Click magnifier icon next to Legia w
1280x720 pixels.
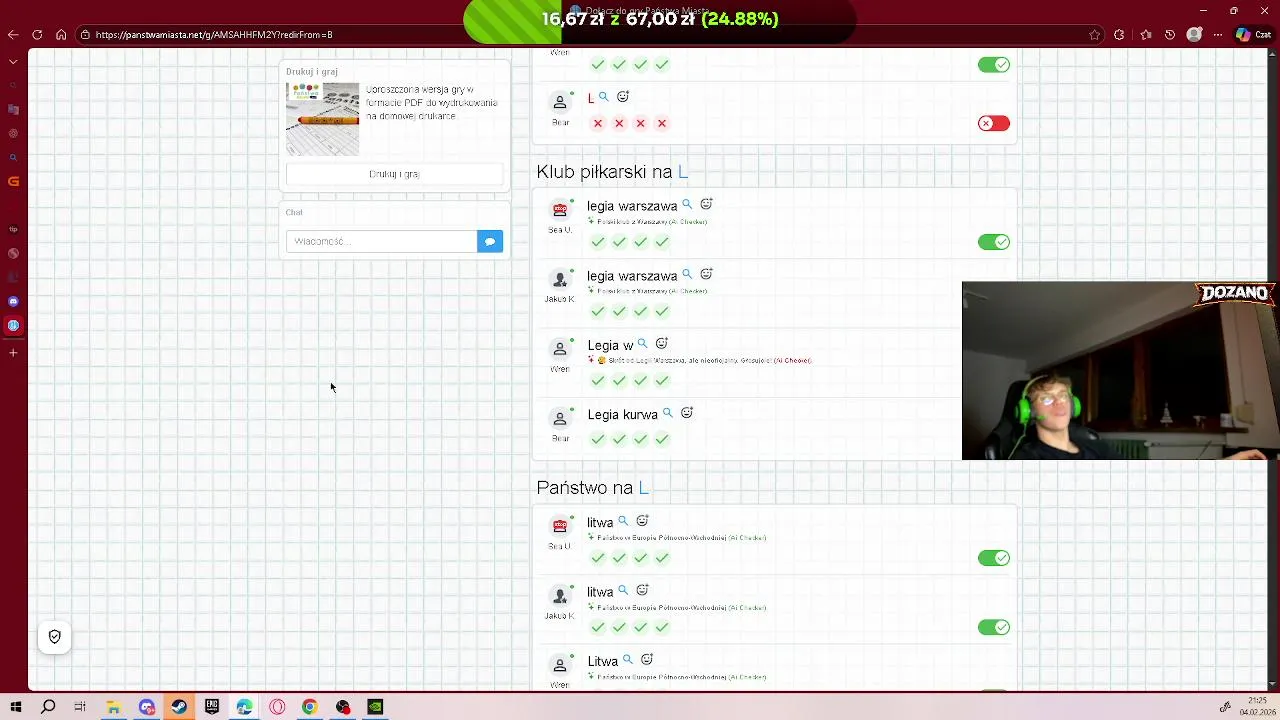coord(643,344)
